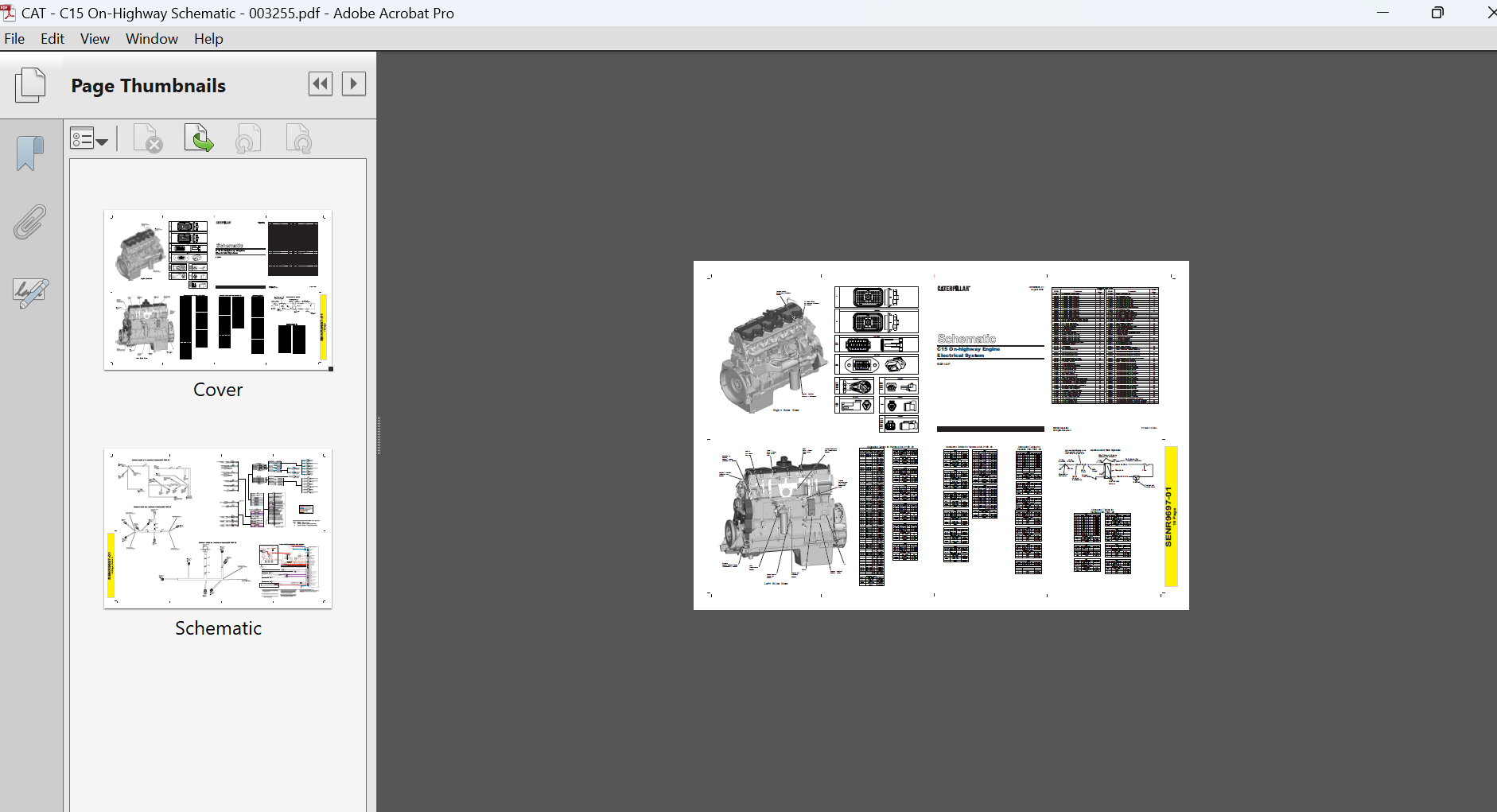Viewport: 1497px width, 812px height.
Task: Open the File menu
Action: (x=14, y=39)
